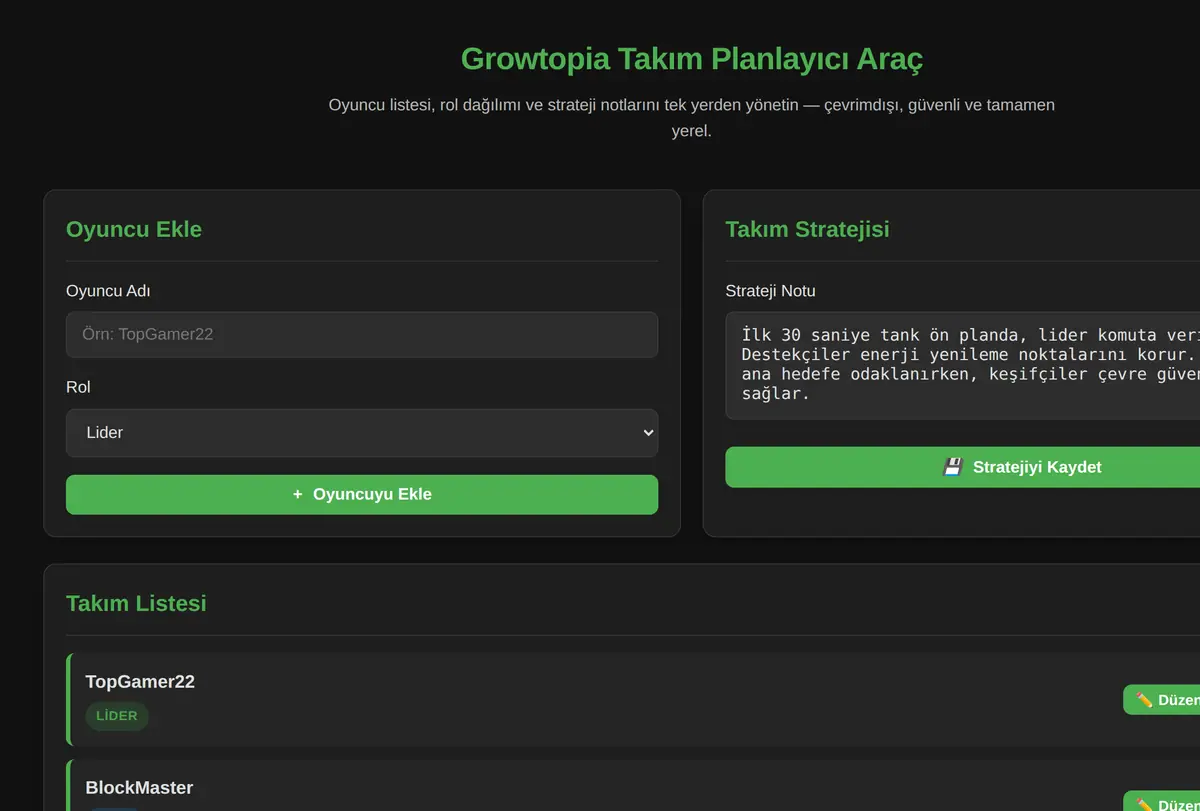Click the Takım Stratejisi heading
Viewport: 1200px width, 811px height.
click(x=807, y=229)
